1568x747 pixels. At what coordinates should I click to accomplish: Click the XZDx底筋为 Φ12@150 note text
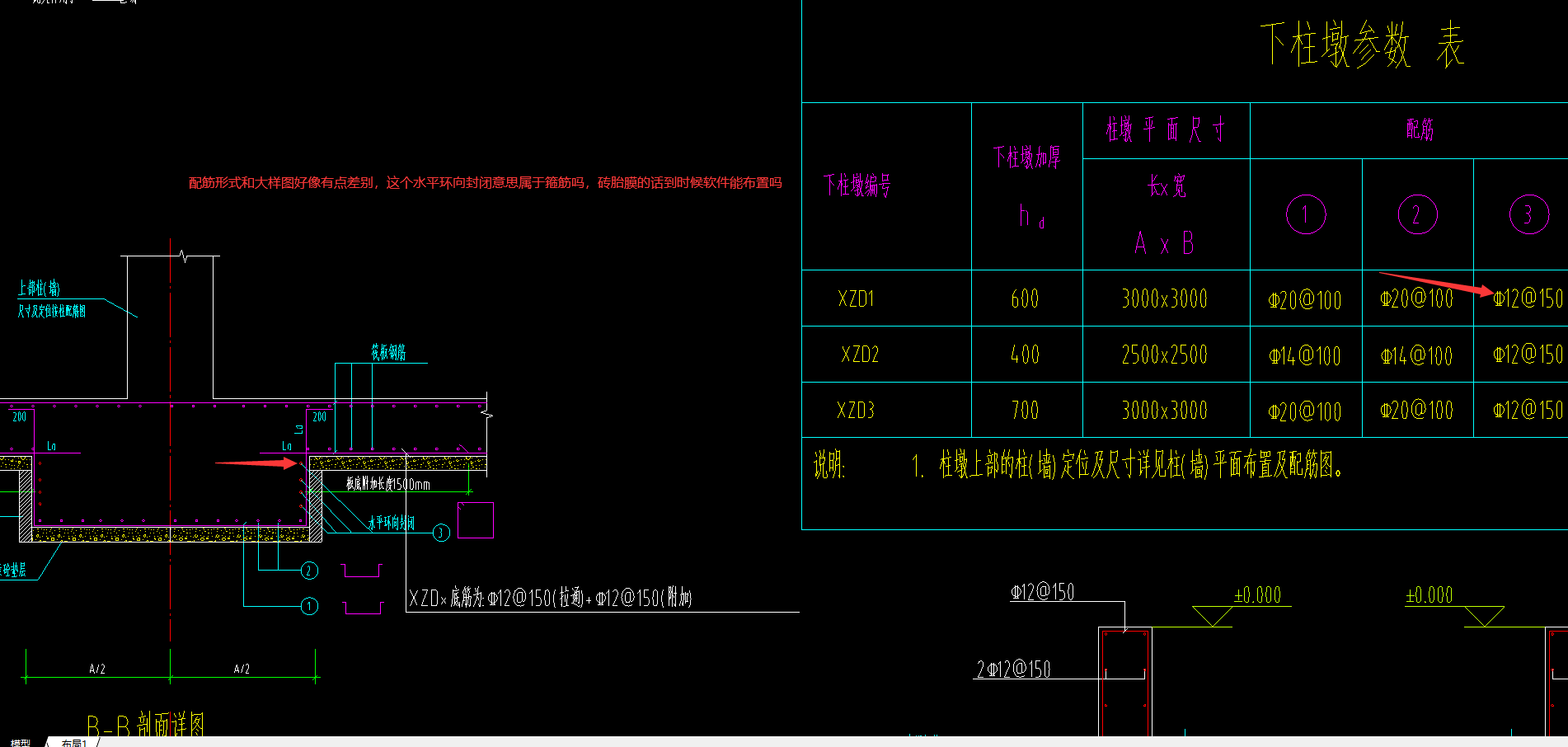551,598
